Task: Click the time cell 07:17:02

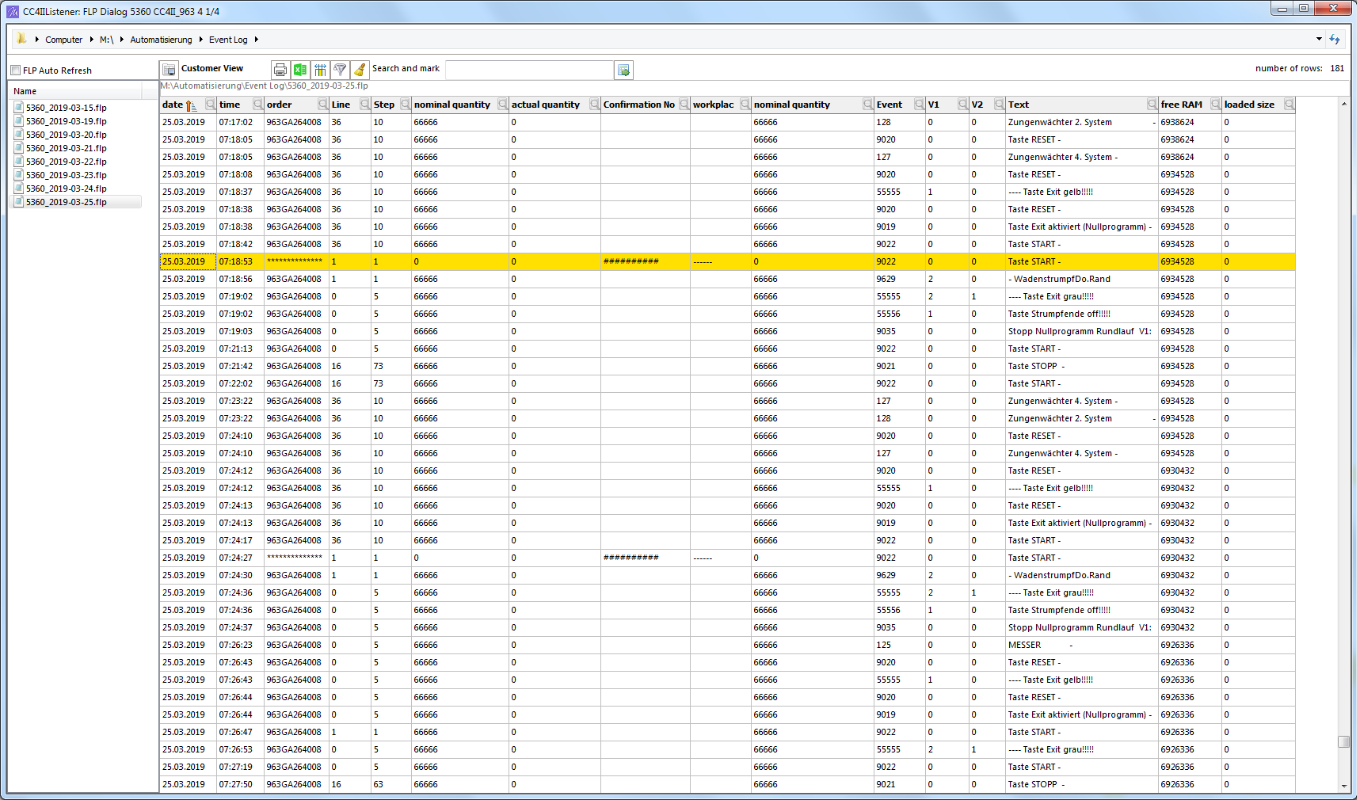Action: coord(240,122)
